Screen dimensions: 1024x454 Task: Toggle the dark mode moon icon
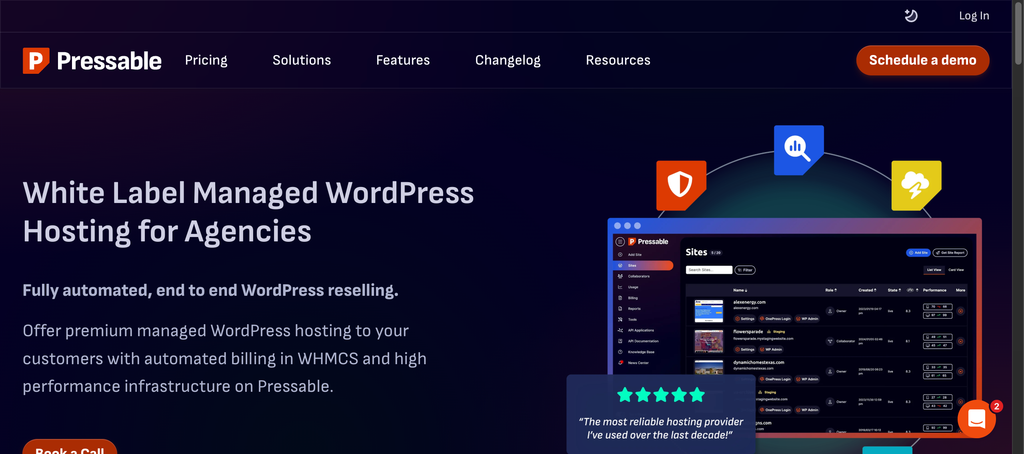tap(911, 16)
